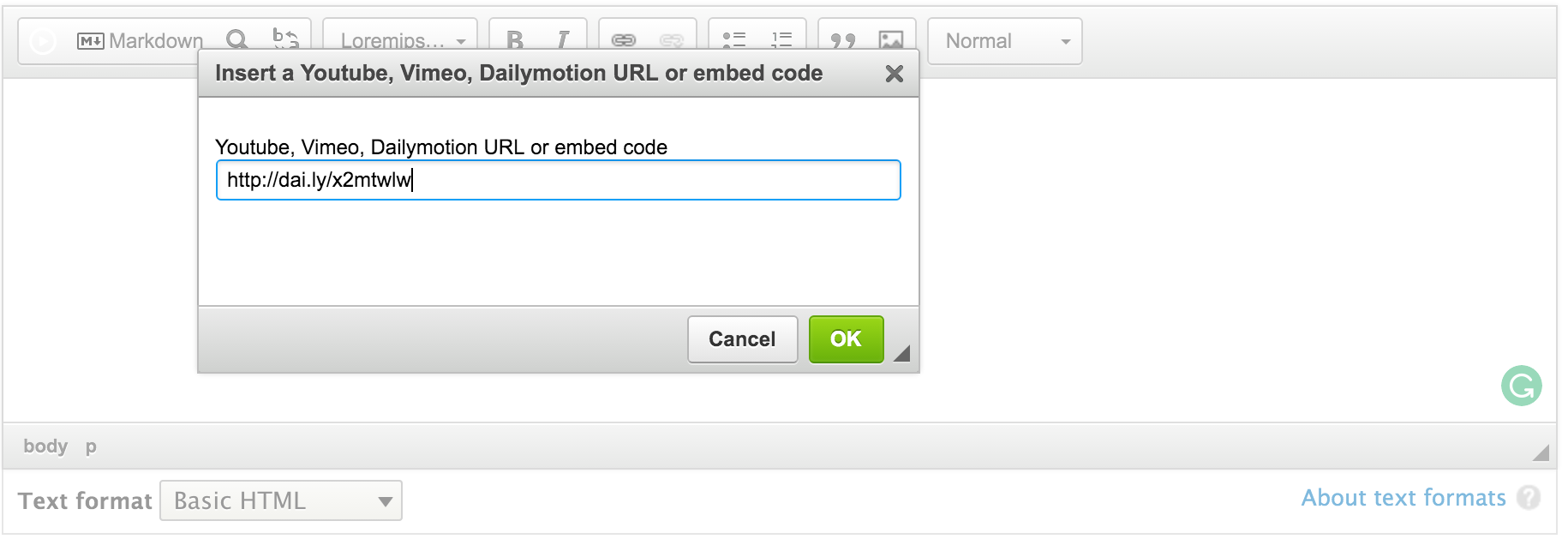Toggle the Markdown editing mode
1568x545 pixels.
[141, 41]
